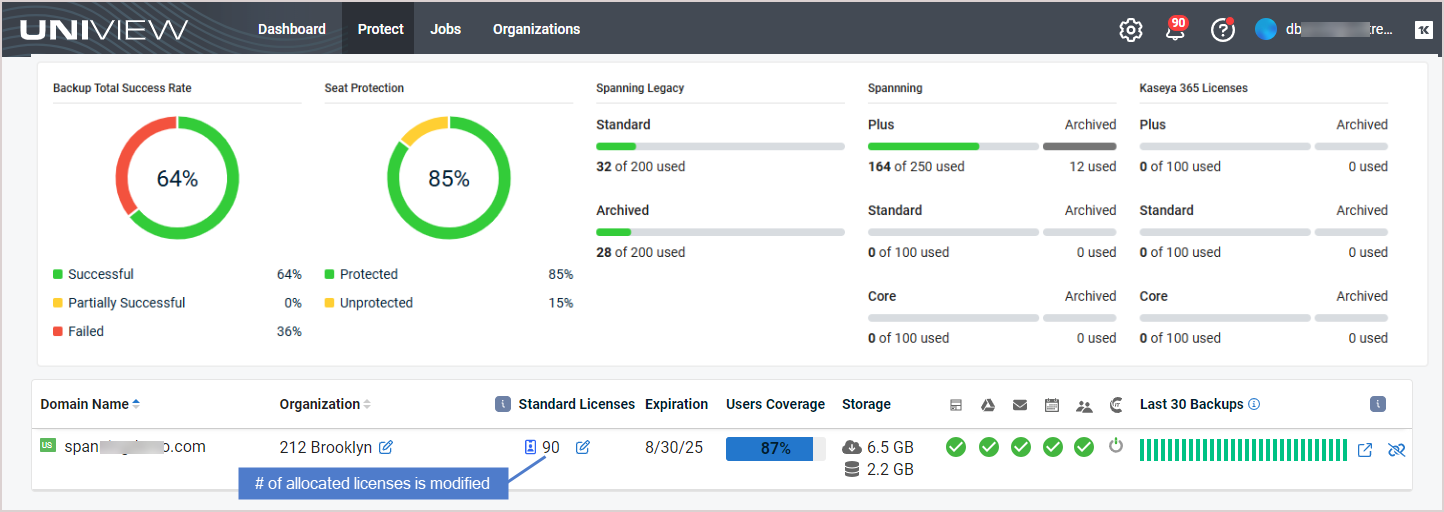Click the sites column header icon
The width and height of the screenshot is (1444, 512).
click(956, 405)
